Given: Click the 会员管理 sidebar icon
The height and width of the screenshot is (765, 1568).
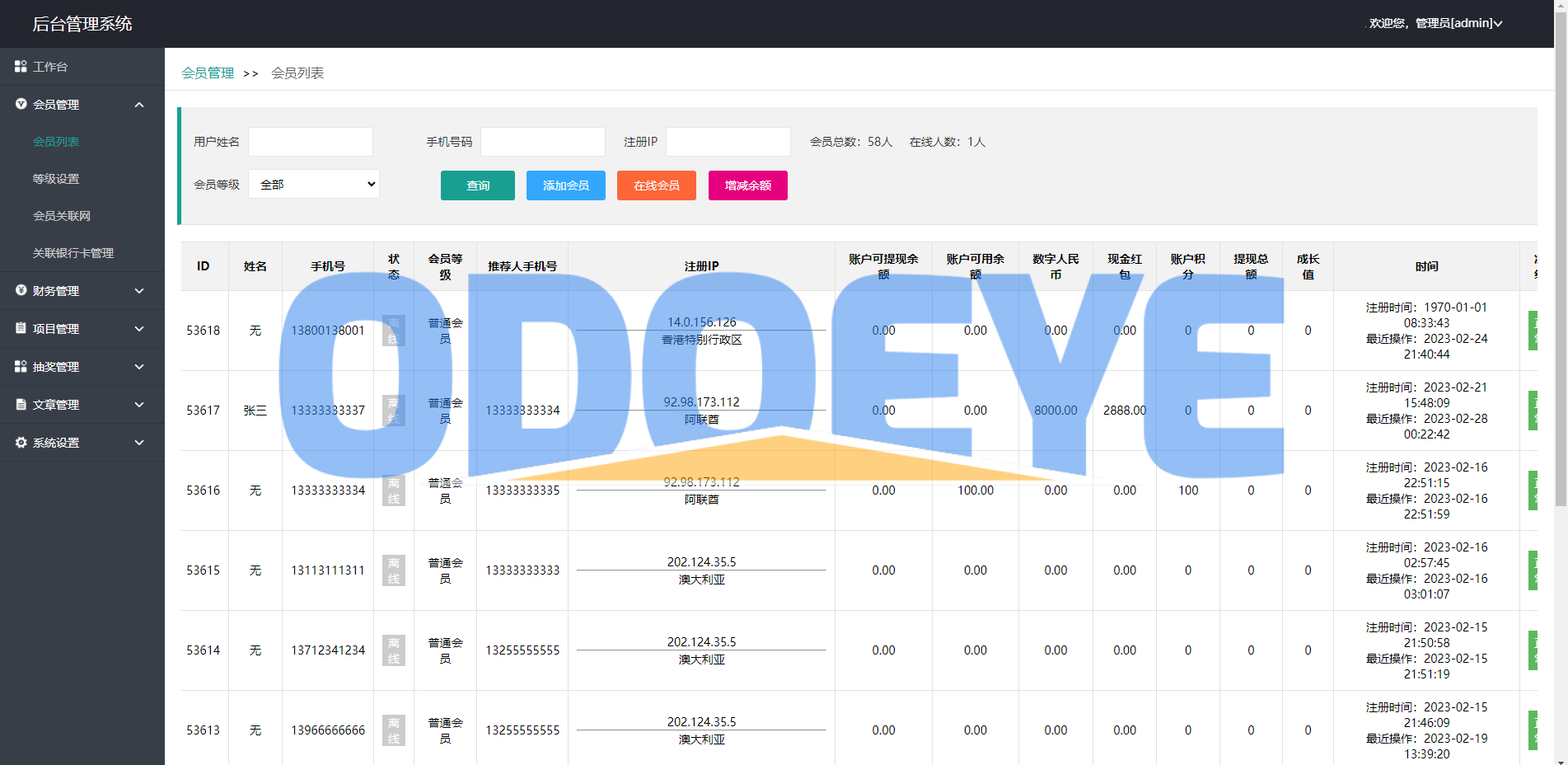Looking at the screenshot, I should click(x=21, y=104).
